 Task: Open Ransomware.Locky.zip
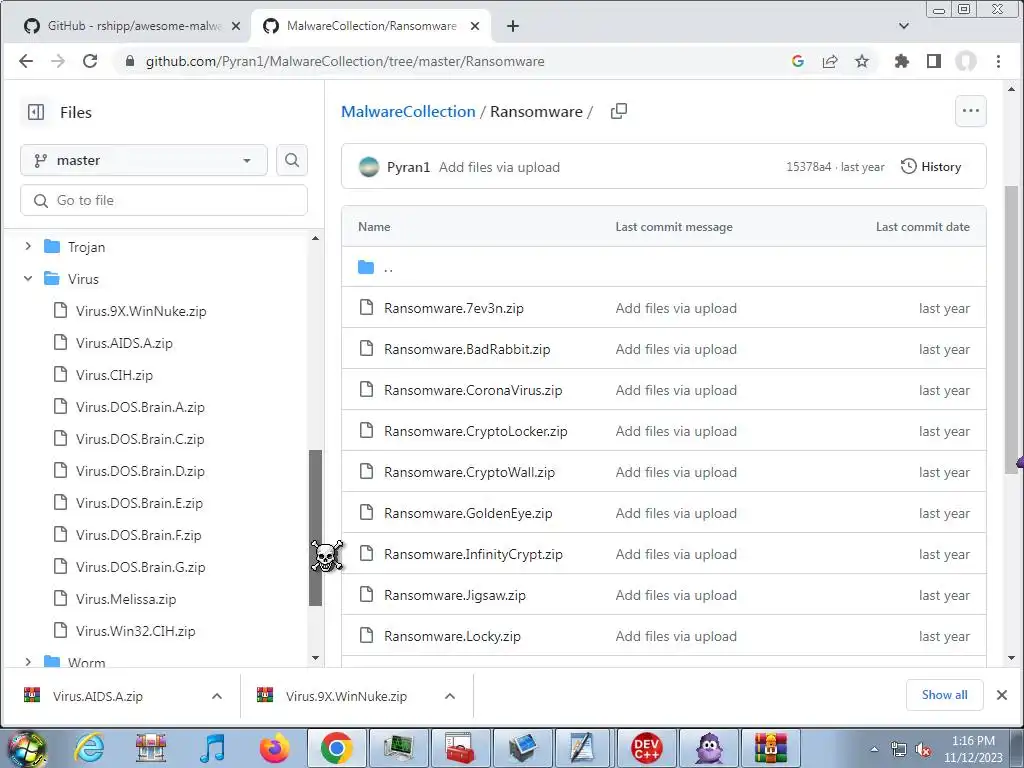point(453,636)
